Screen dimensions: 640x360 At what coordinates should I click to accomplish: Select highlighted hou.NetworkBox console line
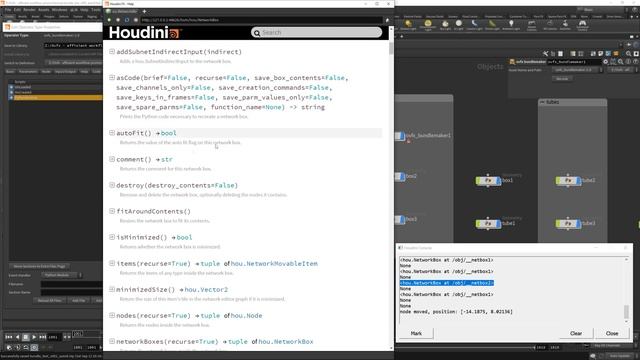447,283
